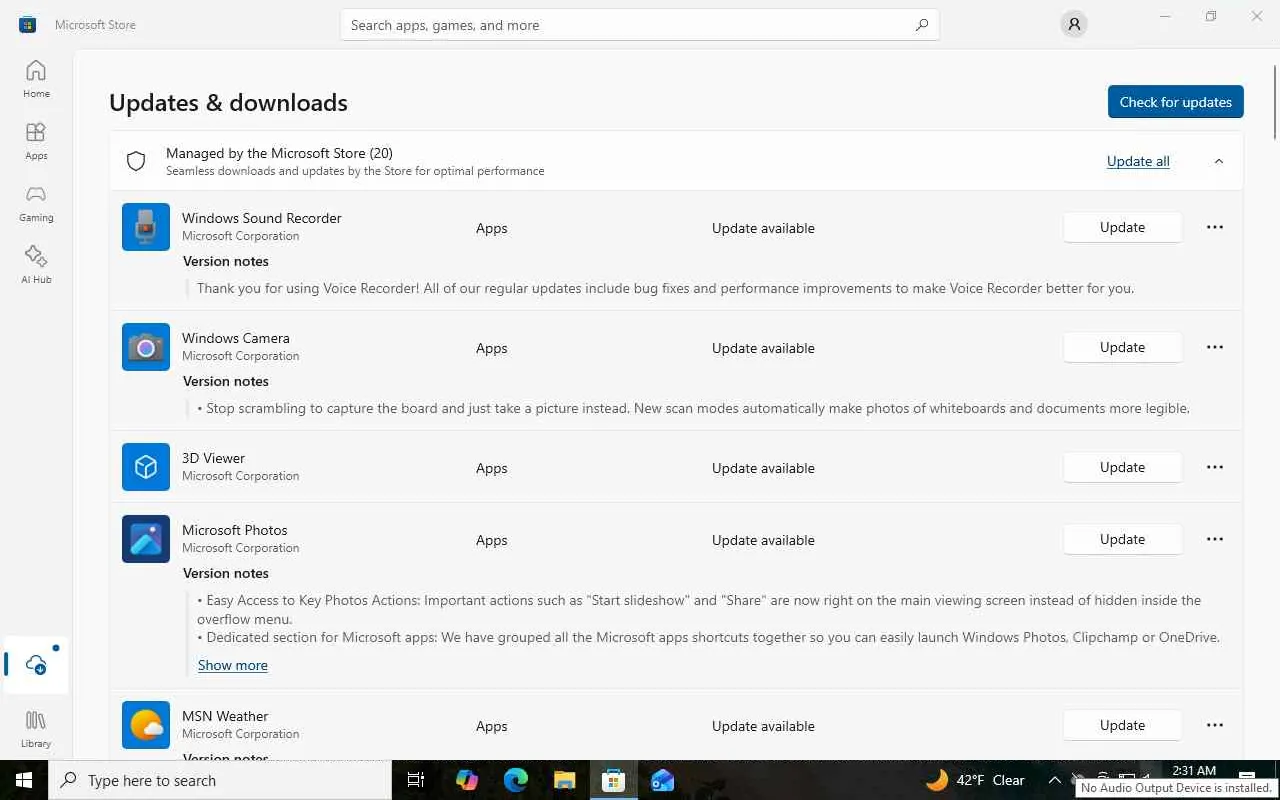Screen dimensions: 1280x800
Task: Click the shield icon beside Managed by Microsoft Store
Action: click(136, 161)
